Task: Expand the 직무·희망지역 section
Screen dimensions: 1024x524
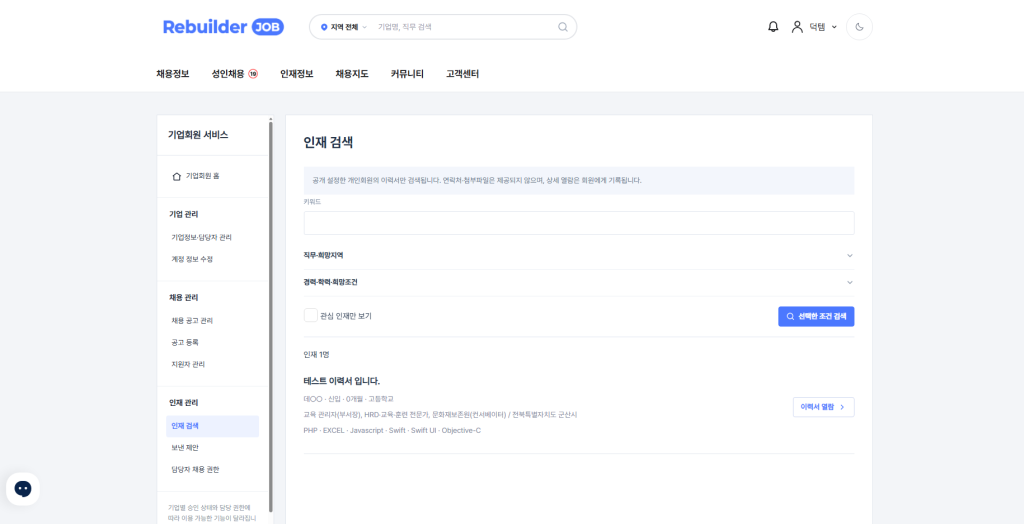Action: coord(579,255)
